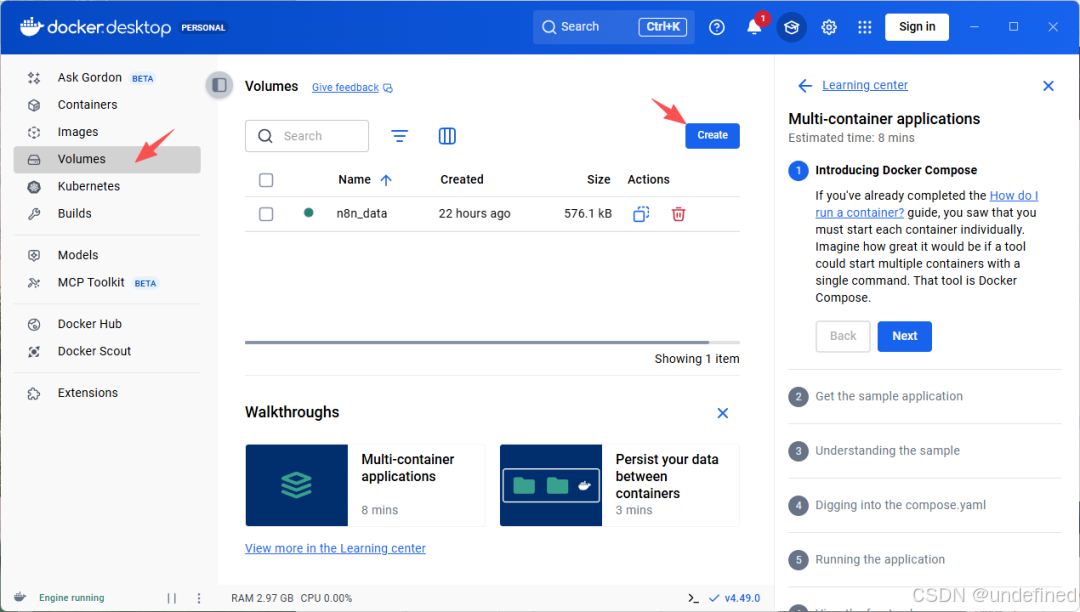Expand step 4 Digging into the compose.yaml

tap(924, 505)
